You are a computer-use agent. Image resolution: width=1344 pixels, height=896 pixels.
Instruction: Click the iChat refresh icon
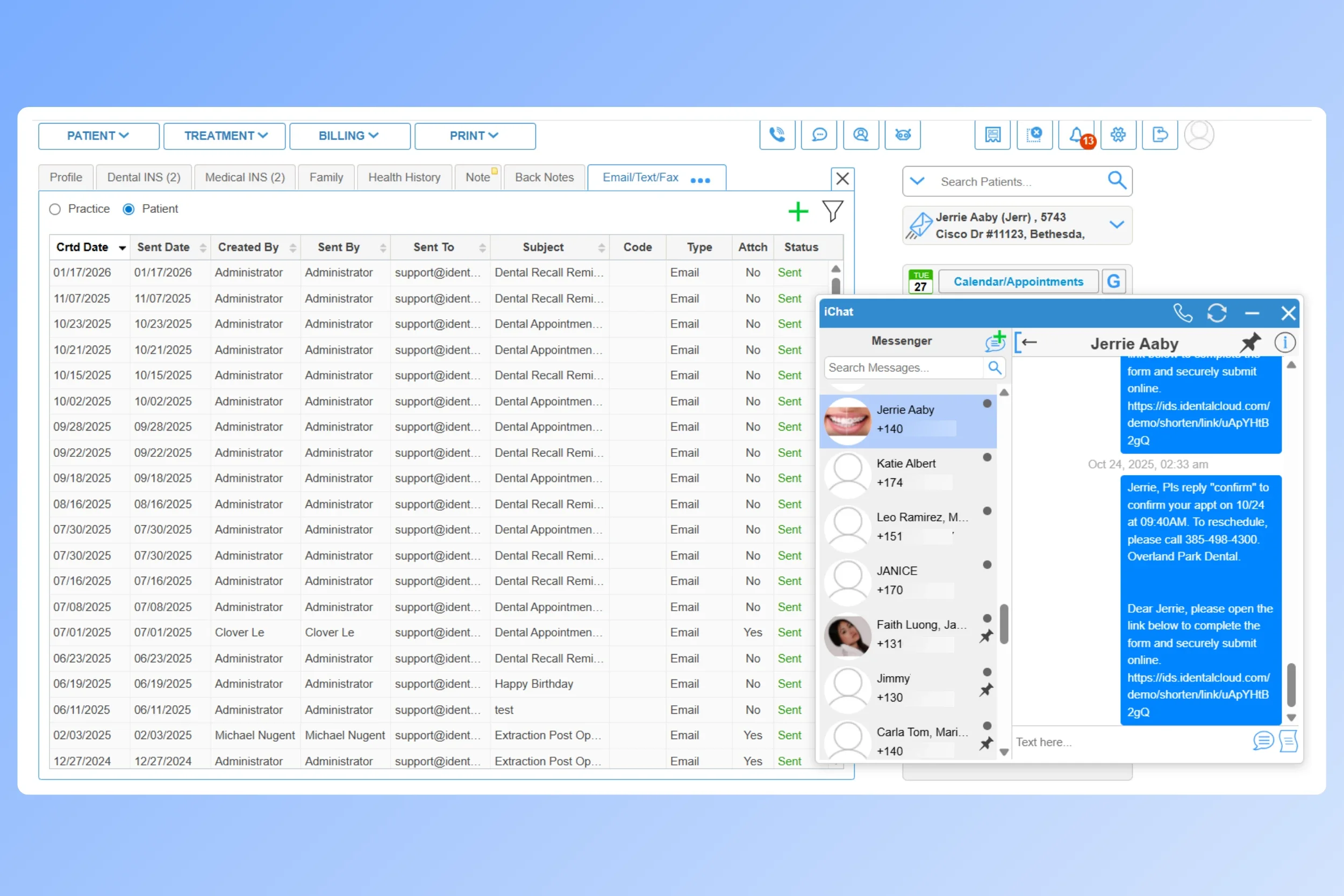(1217, 313)
